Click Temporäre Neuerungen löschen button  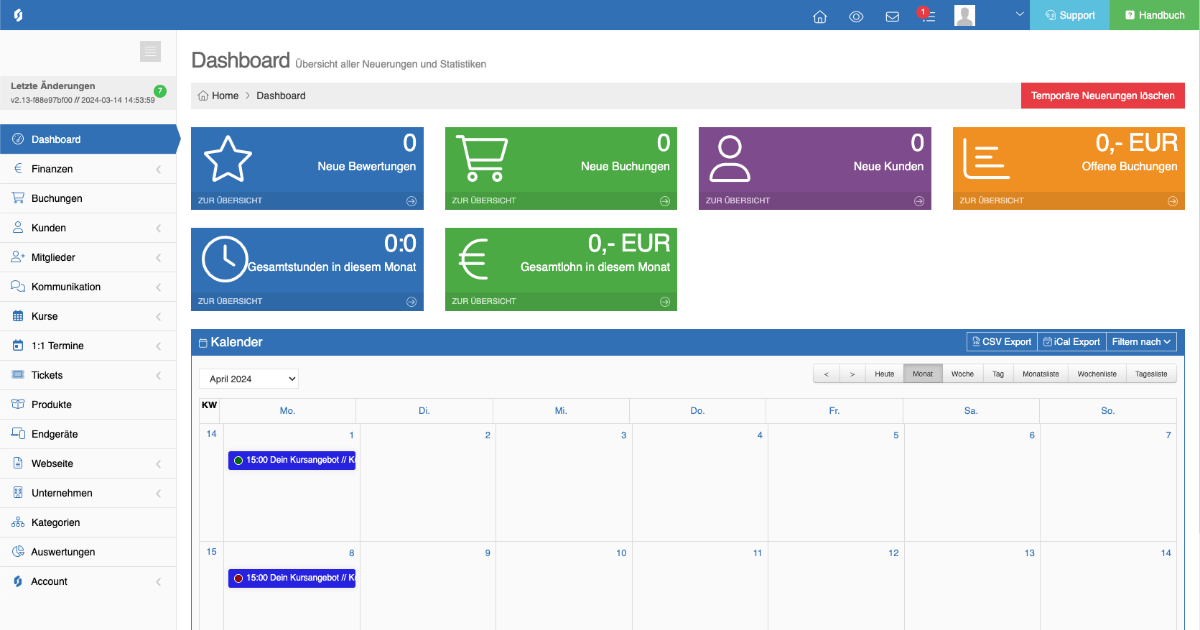pos(1102,95)
